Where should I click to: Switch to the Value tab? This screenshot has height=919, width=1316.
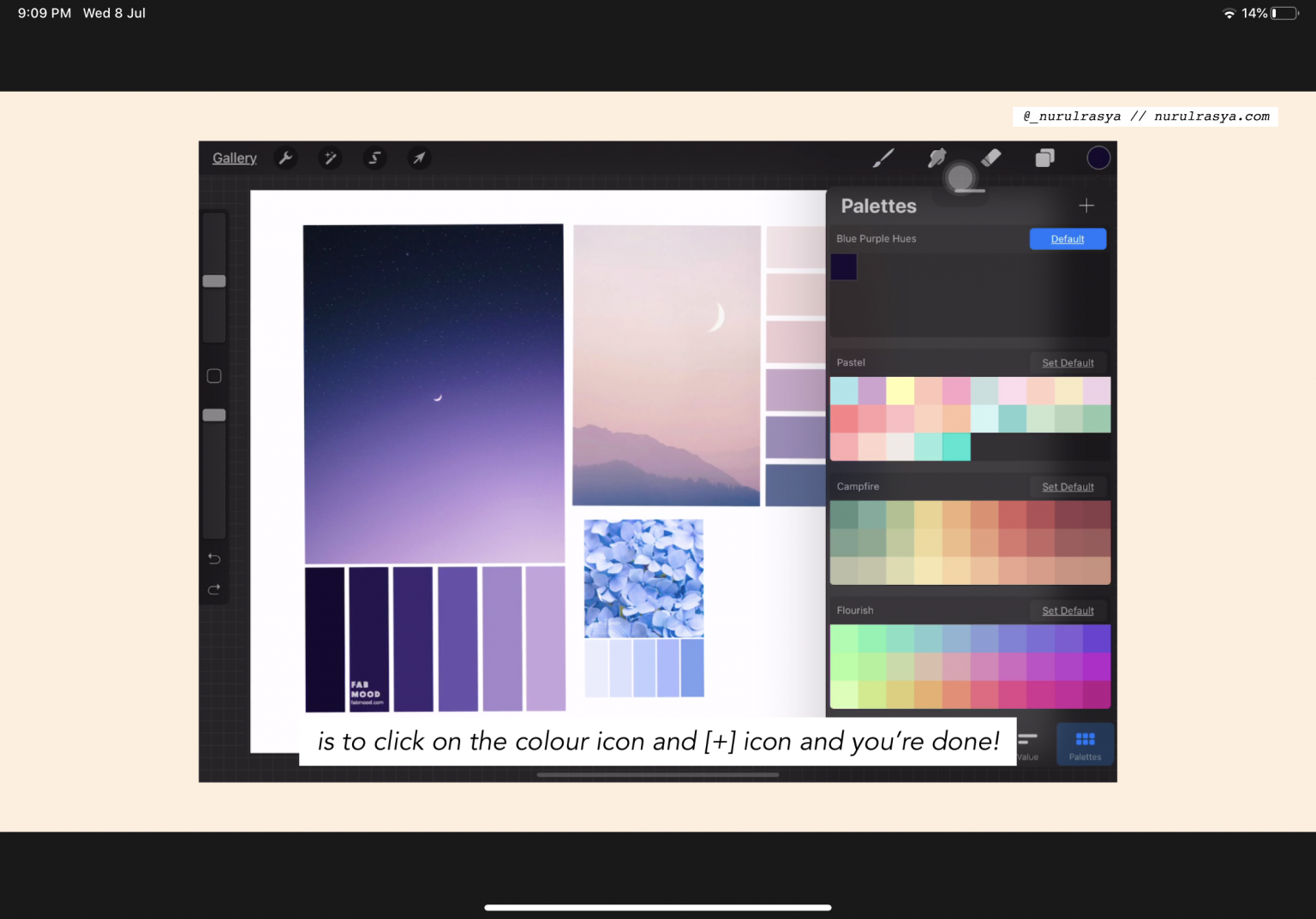(x=1027, y=743)
